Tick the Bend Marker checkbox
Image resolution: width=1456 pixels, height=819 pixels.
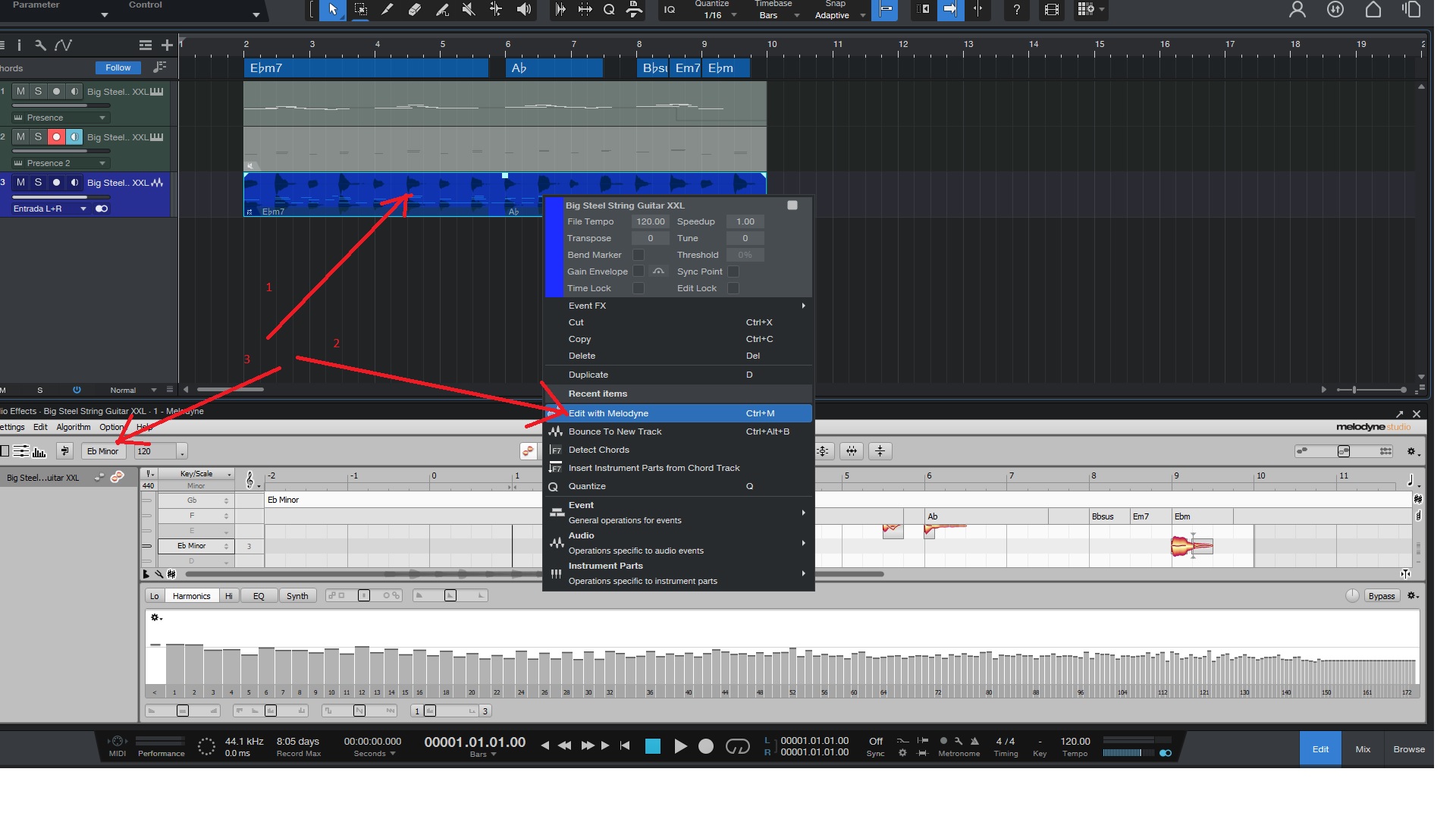[x=639, y=255]
